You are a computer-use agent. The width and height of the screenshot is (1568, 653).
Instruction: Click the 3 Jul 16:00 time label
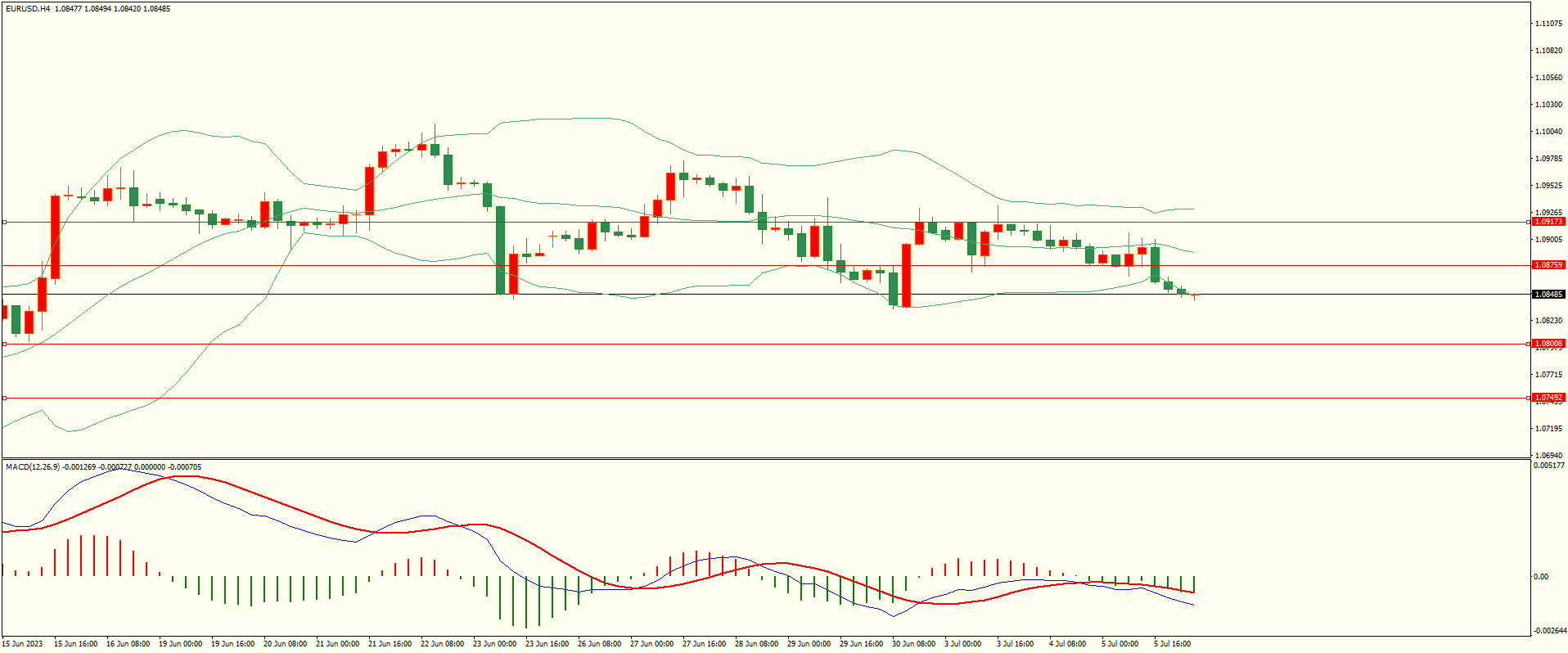1015,644
